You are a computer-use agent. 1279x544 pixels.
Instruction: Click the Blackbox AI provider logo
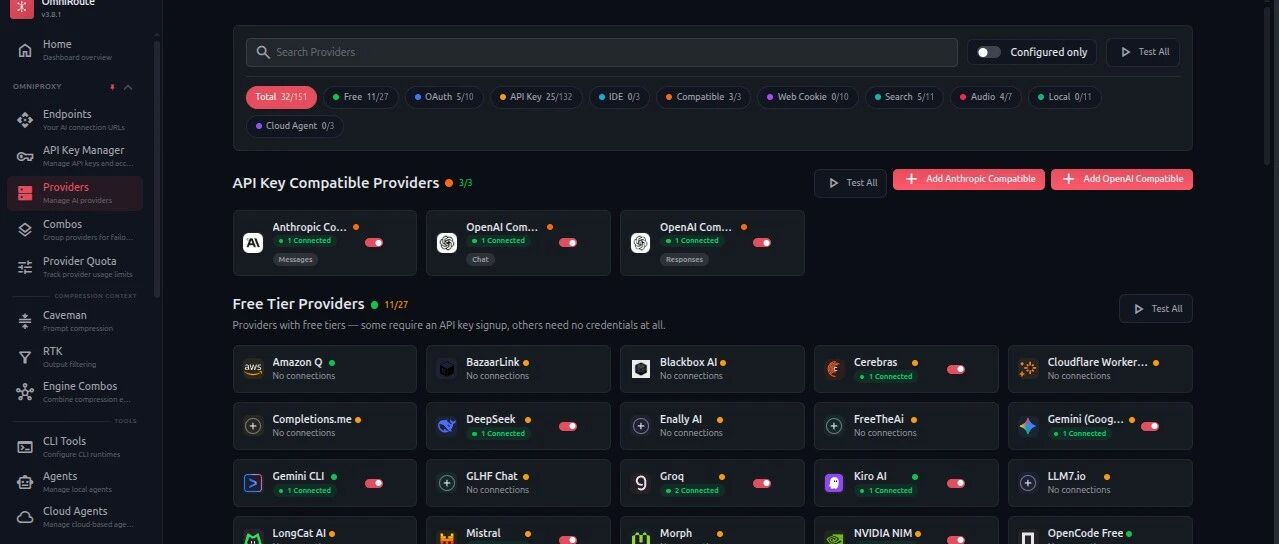pos(641,369)
